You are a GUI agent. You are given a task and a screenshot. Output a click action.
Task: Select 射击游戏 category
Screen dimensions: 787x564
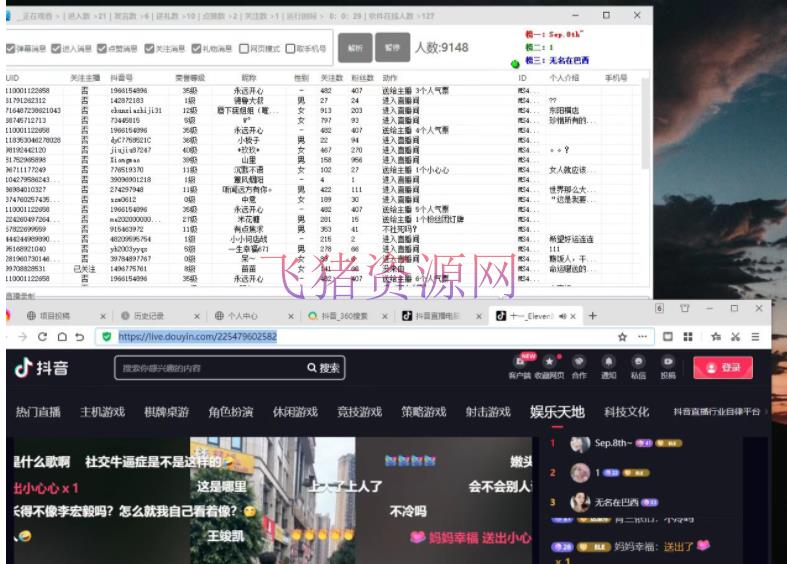pos(488,412)
